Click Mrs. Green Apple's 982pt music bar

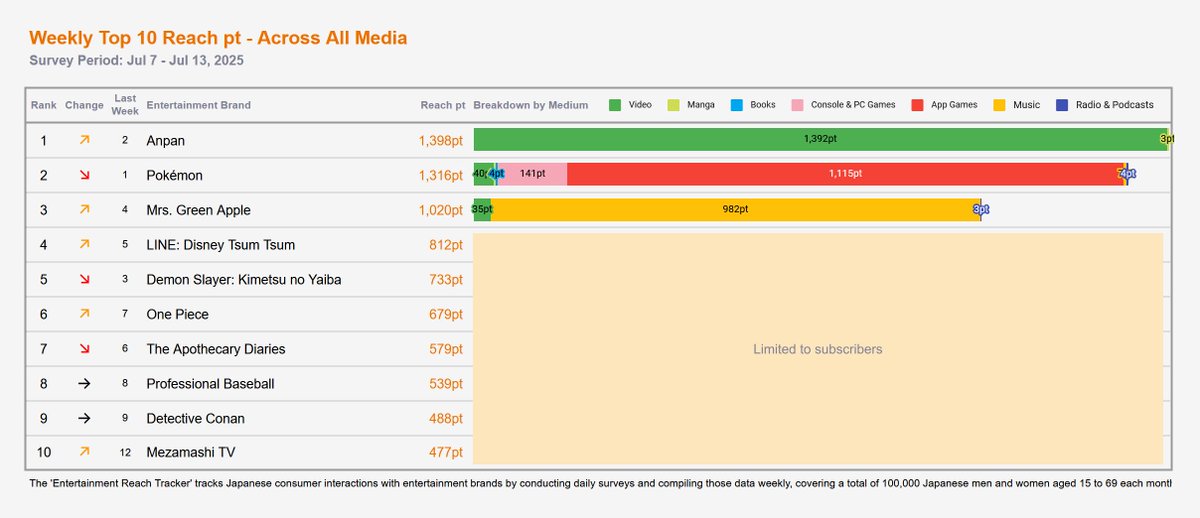click(x=735, y=209)
